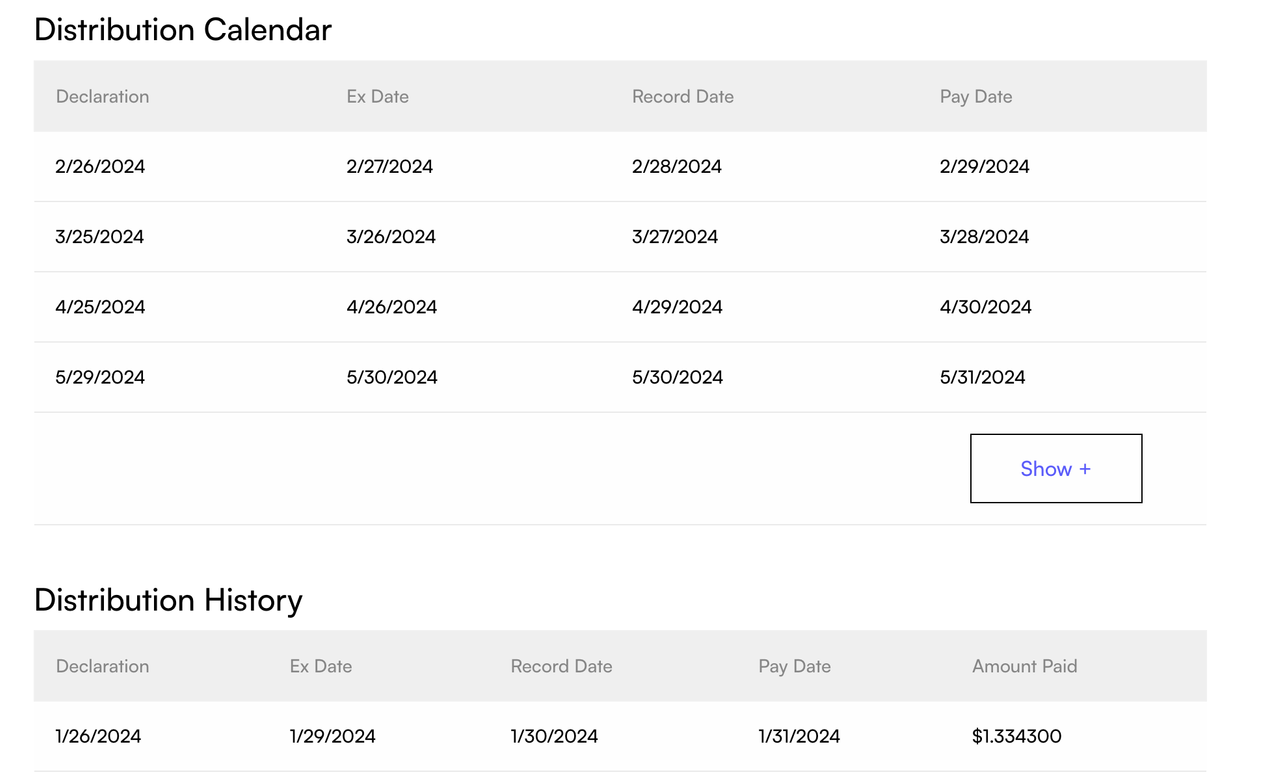Click the 4/29/2024 record date entry
This screenshot has width=1280, height=779.
tap(677, 307)
